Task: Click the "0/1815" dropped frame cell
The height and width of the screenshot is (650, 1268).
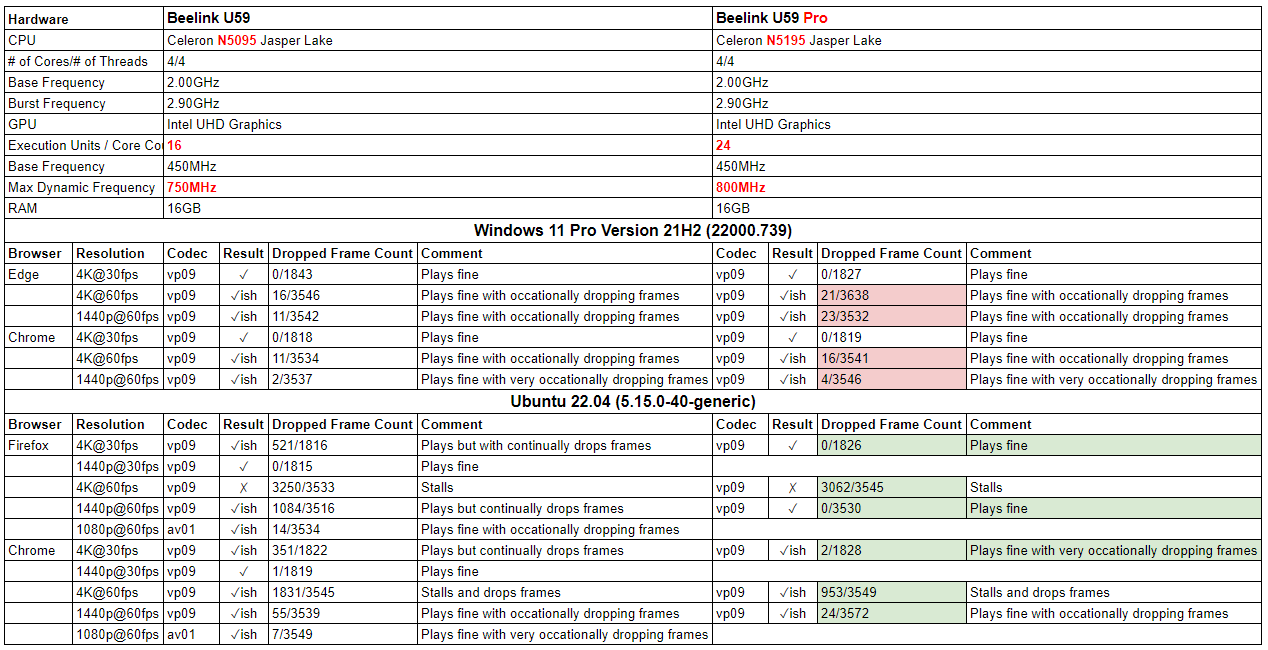Action: [344, 467]
